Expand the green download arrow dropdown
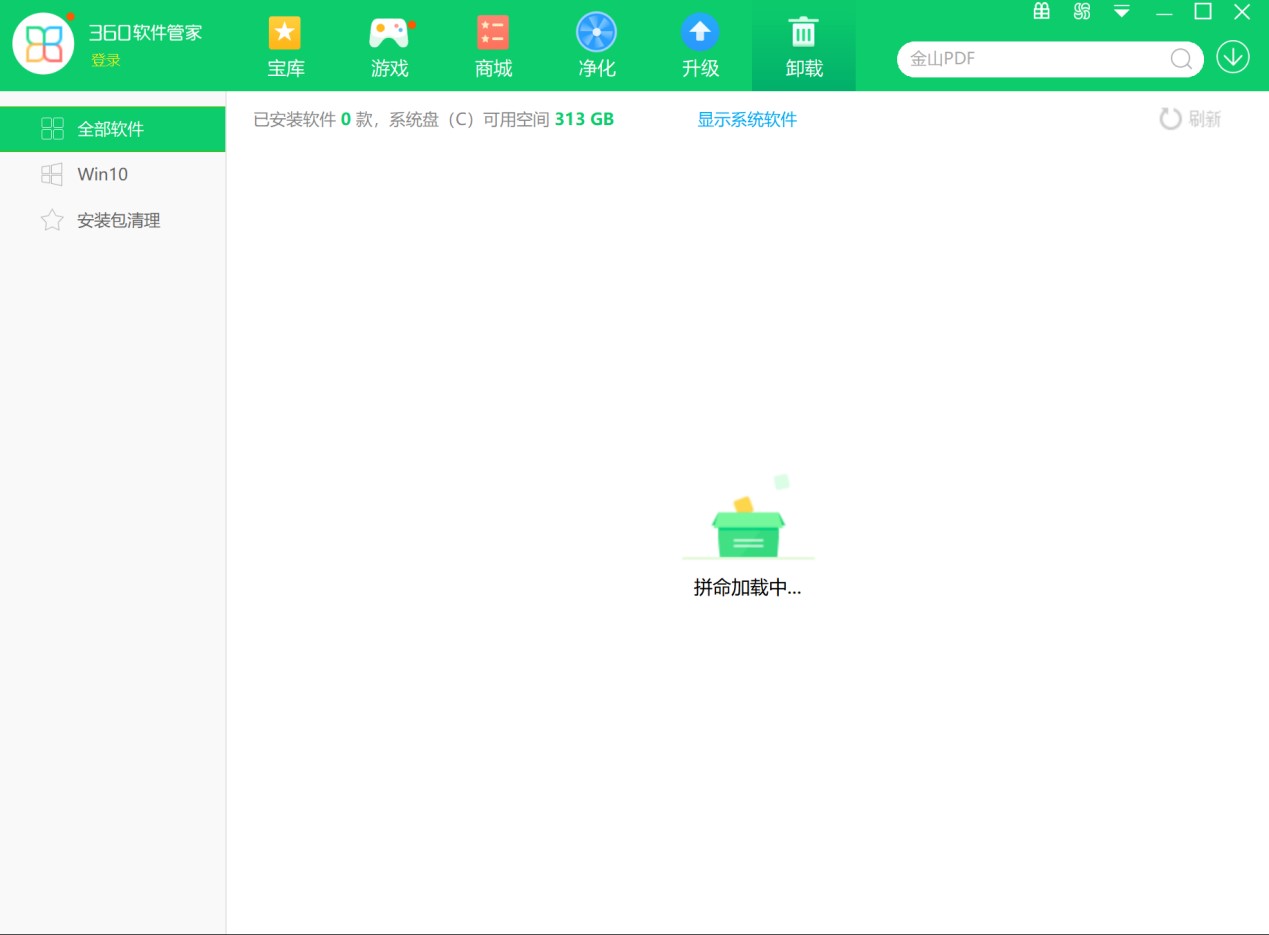The width and height of the screenshot is (1269, 935). (x=1232, y=57)
